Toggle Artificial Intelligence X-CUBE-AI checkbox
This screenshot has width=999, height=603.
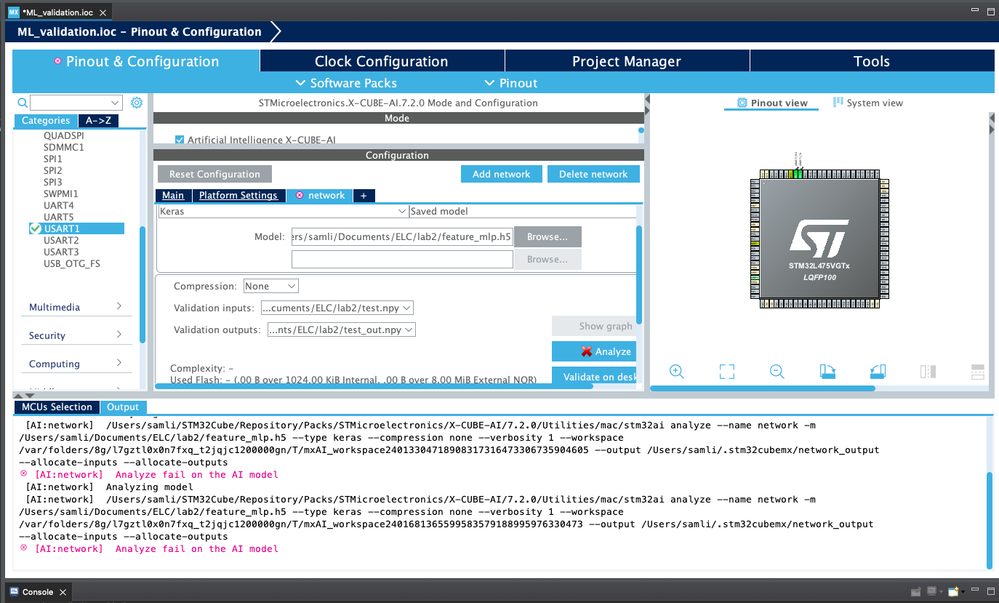point(179,140)
